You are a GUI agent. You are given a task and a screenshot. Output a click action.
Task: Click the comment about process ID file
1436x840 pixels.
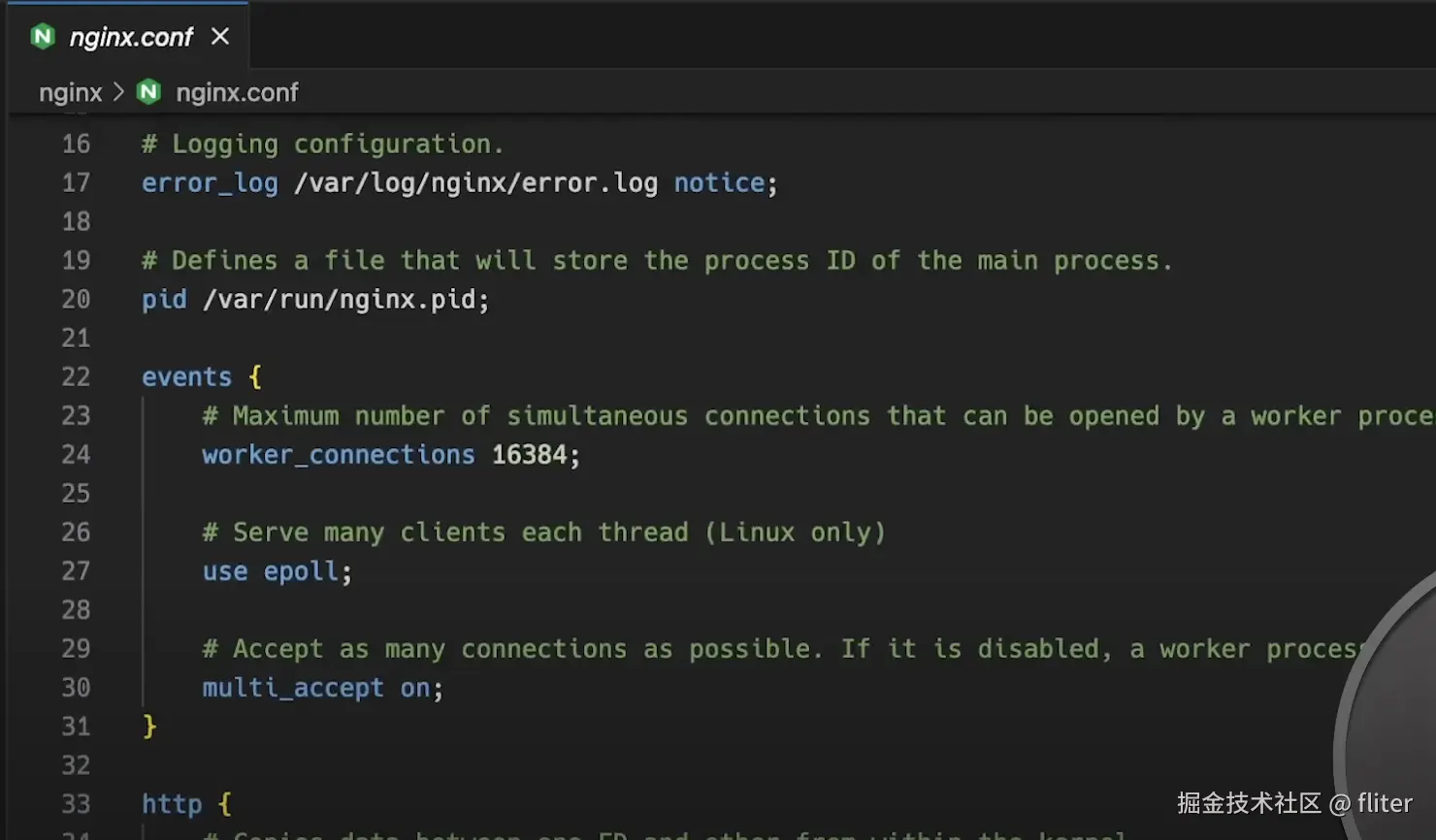657,261
